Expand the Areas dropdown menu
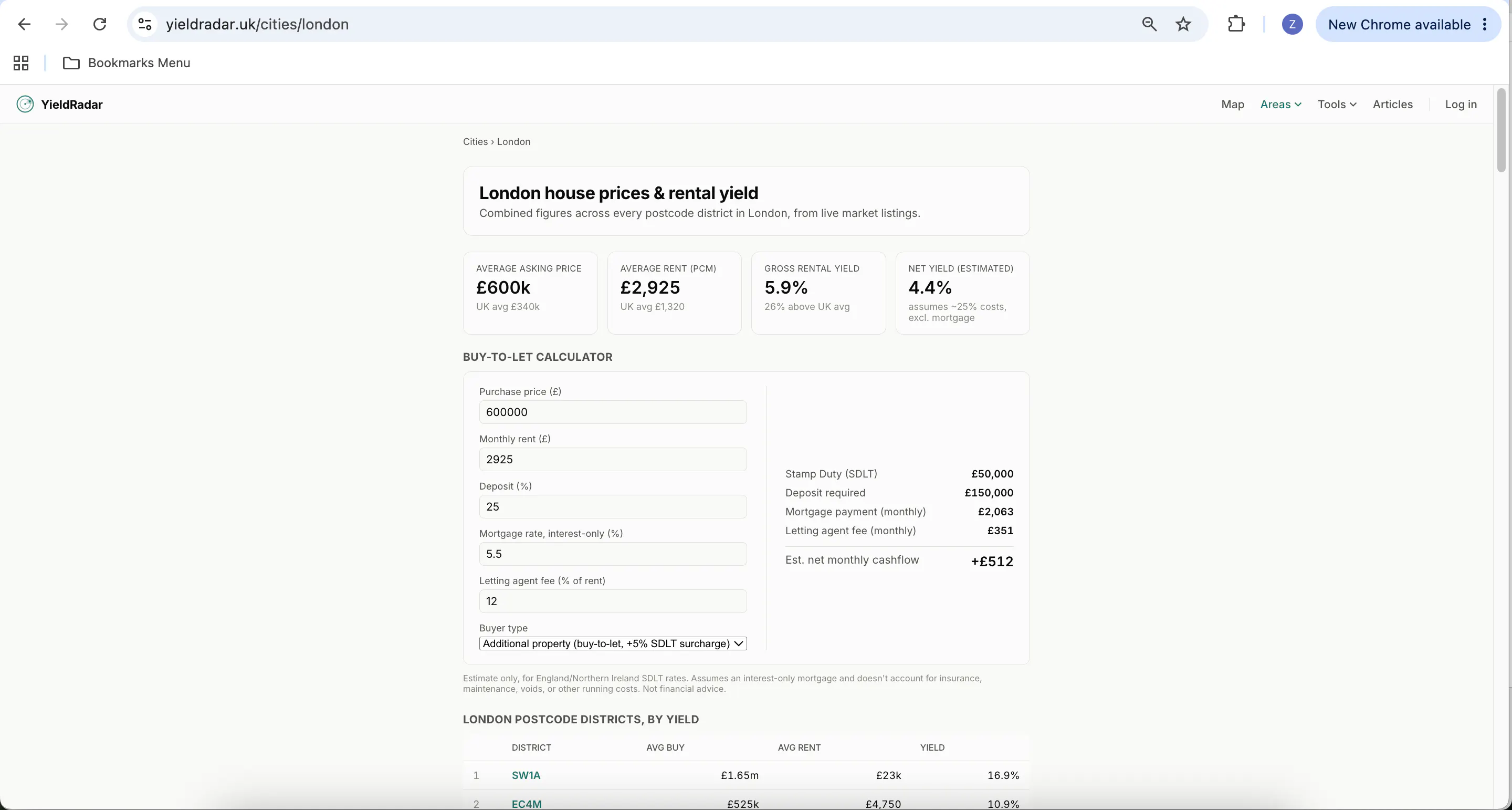1512x810 pixels. [1281, 105]
